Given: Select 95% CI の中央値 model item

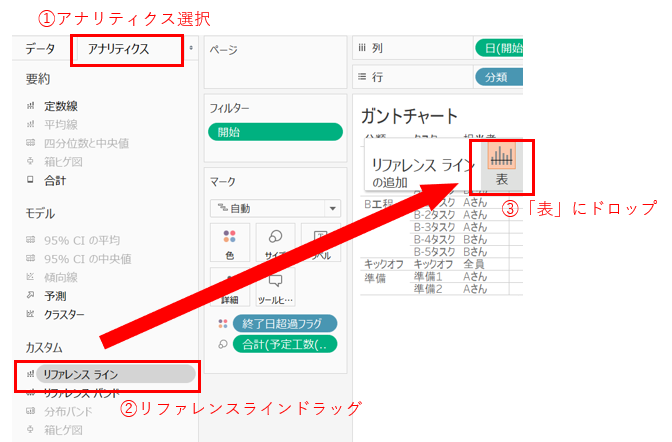Looking at the screenshot, I should coord(88,259).
